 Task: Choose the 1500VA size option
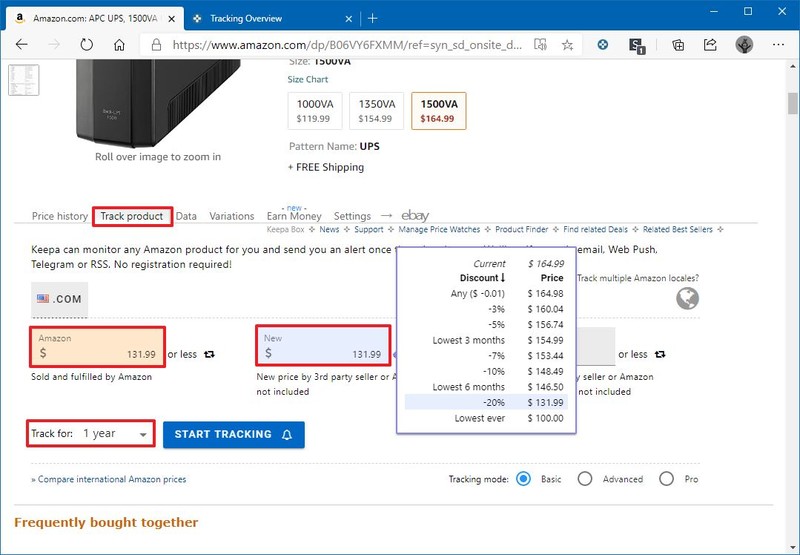(x=438, y=111)
